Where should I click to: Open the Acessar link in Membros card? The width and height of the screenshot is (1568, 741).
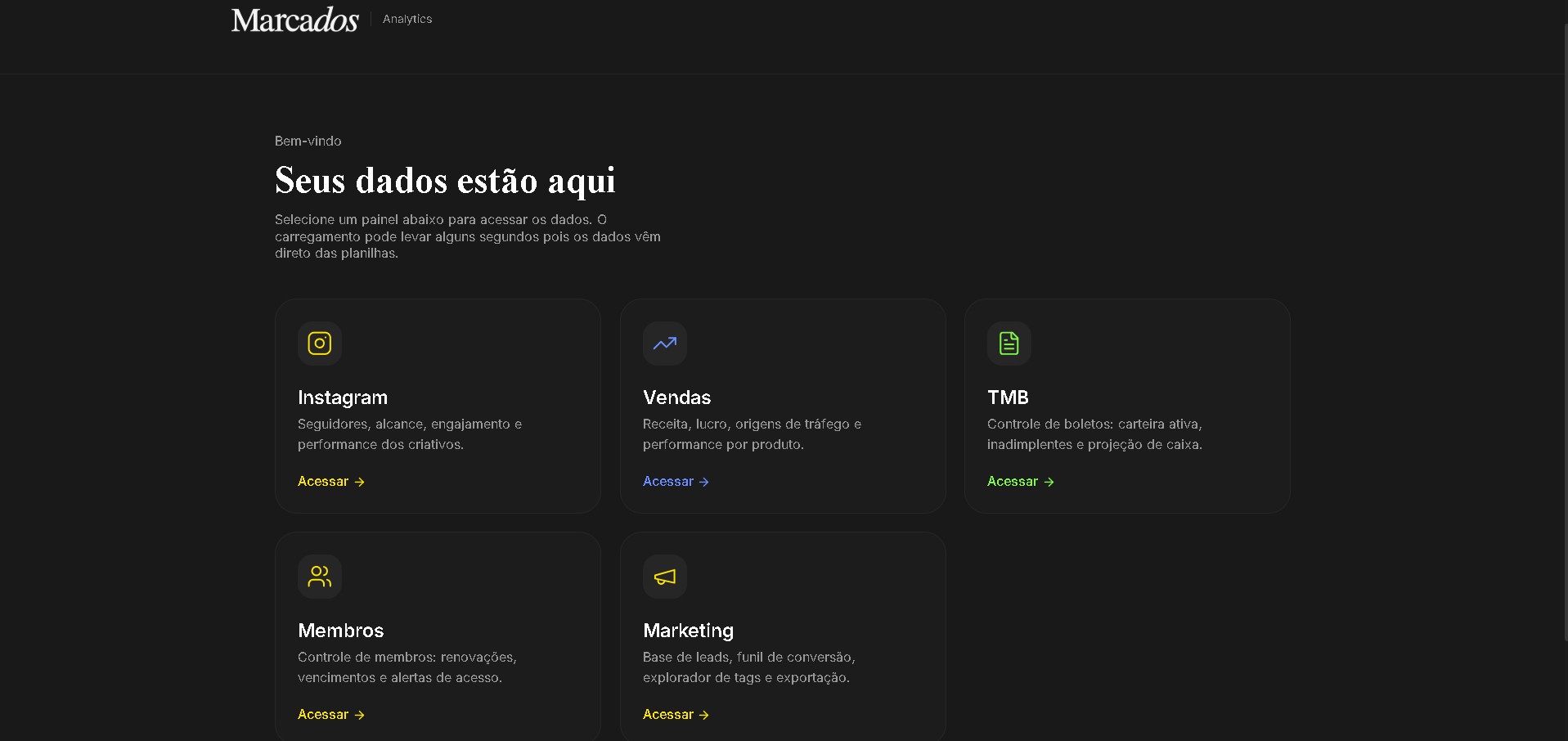coord(331,715)
